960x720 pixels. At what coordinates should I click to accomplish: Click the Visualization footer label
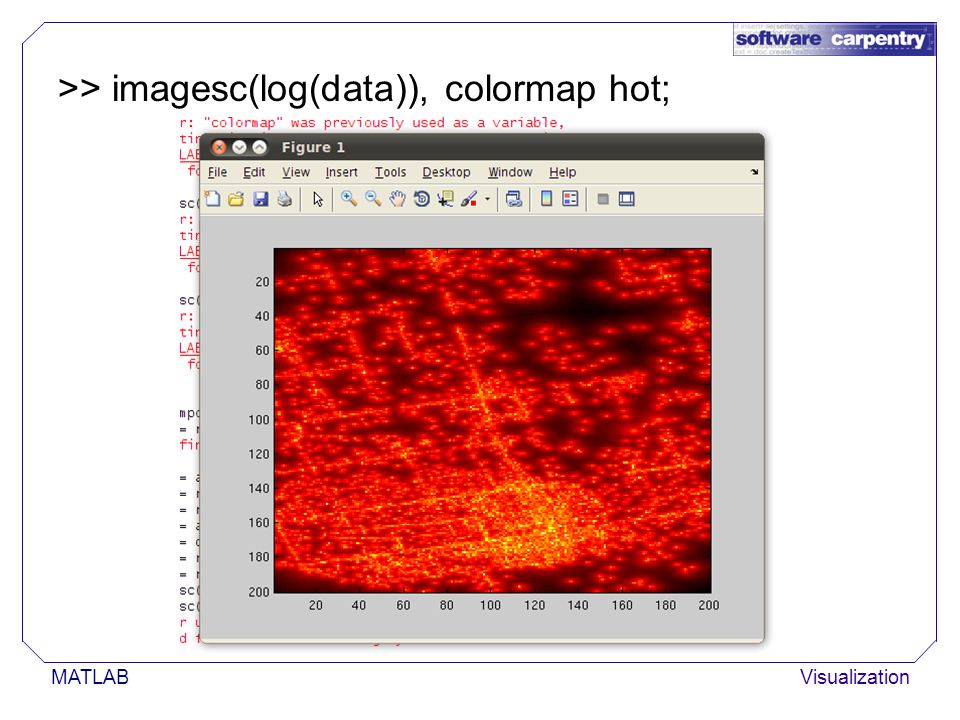(x=855, y=677)
